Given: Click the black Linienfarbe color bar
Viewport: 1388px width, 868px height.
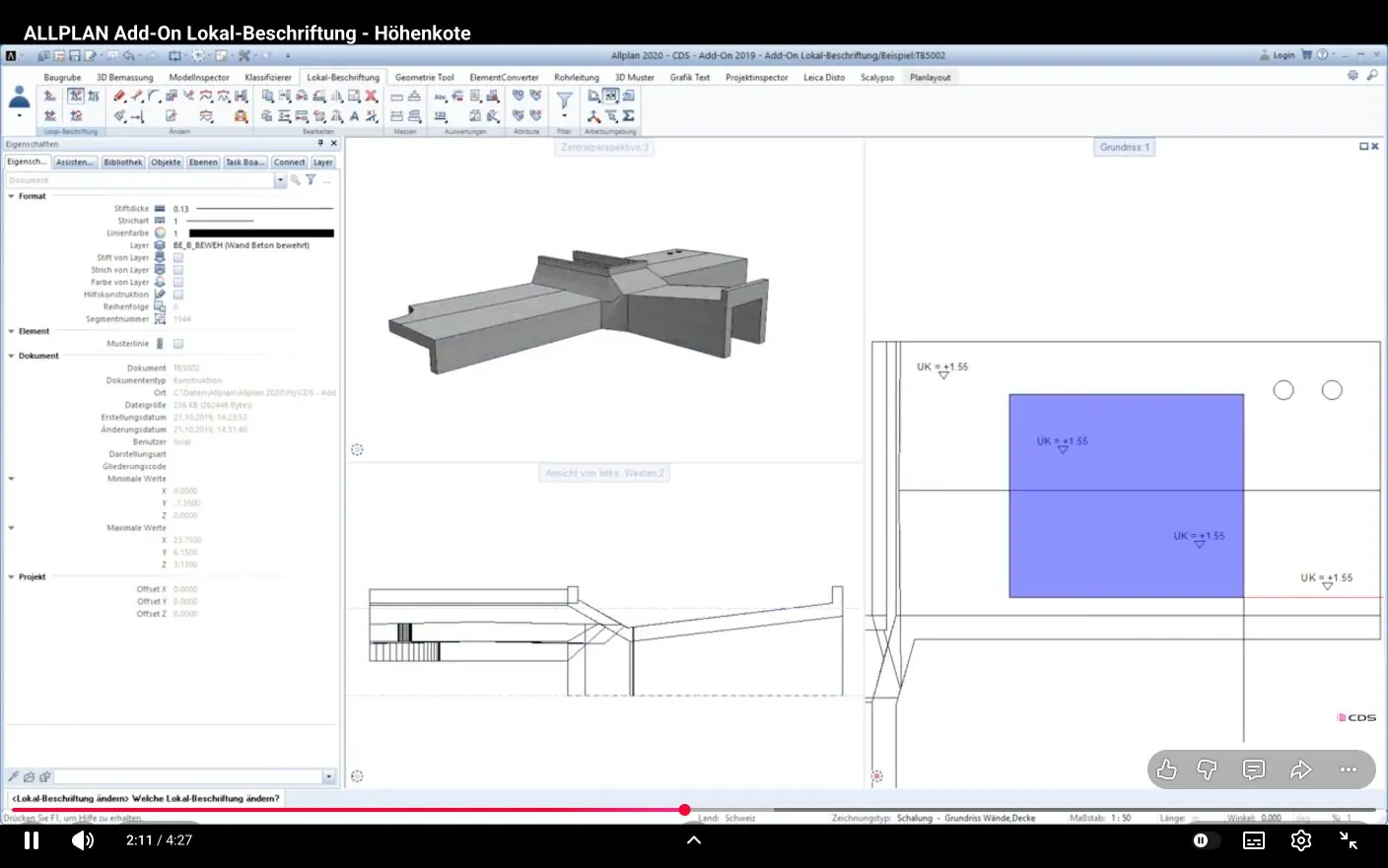Looking at the screenshot, I should click(x=261, y=234).
